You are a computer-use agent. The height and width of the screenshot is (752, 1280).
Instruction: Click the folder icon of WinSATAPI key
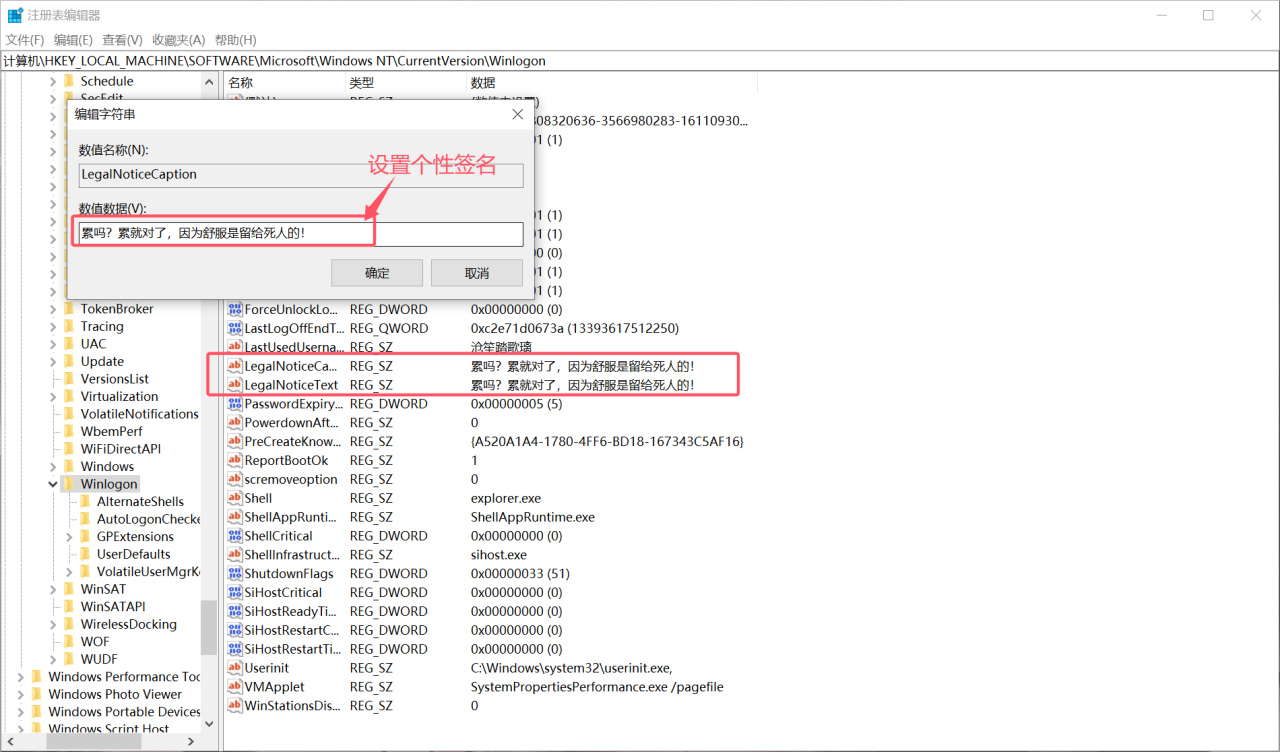coord(69,606)
